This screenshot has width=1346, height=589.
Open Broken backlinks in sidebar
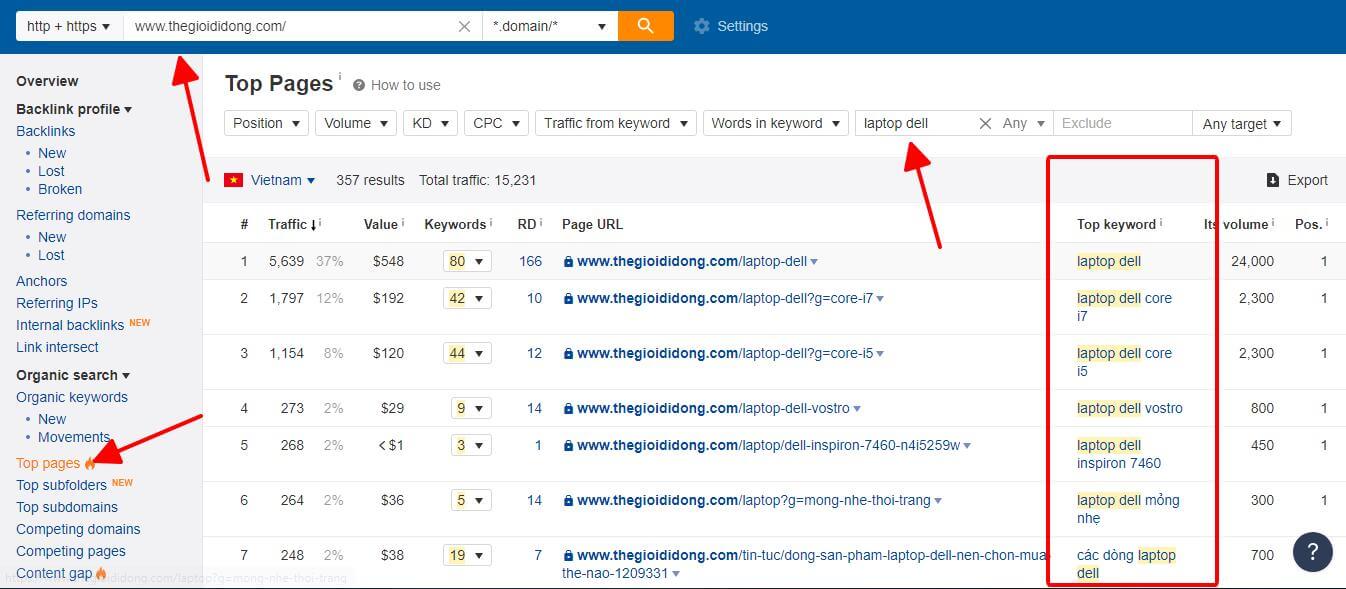[x=60, y=189]
